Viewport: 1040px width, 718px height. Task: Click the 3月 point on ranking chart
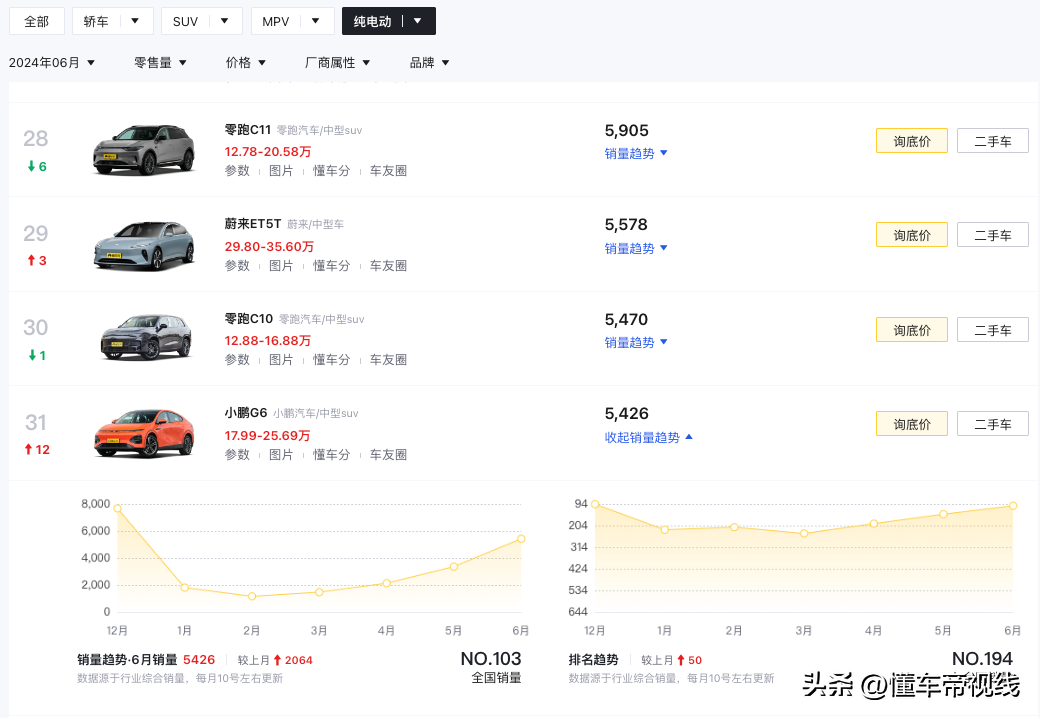(x=804, y=534)
